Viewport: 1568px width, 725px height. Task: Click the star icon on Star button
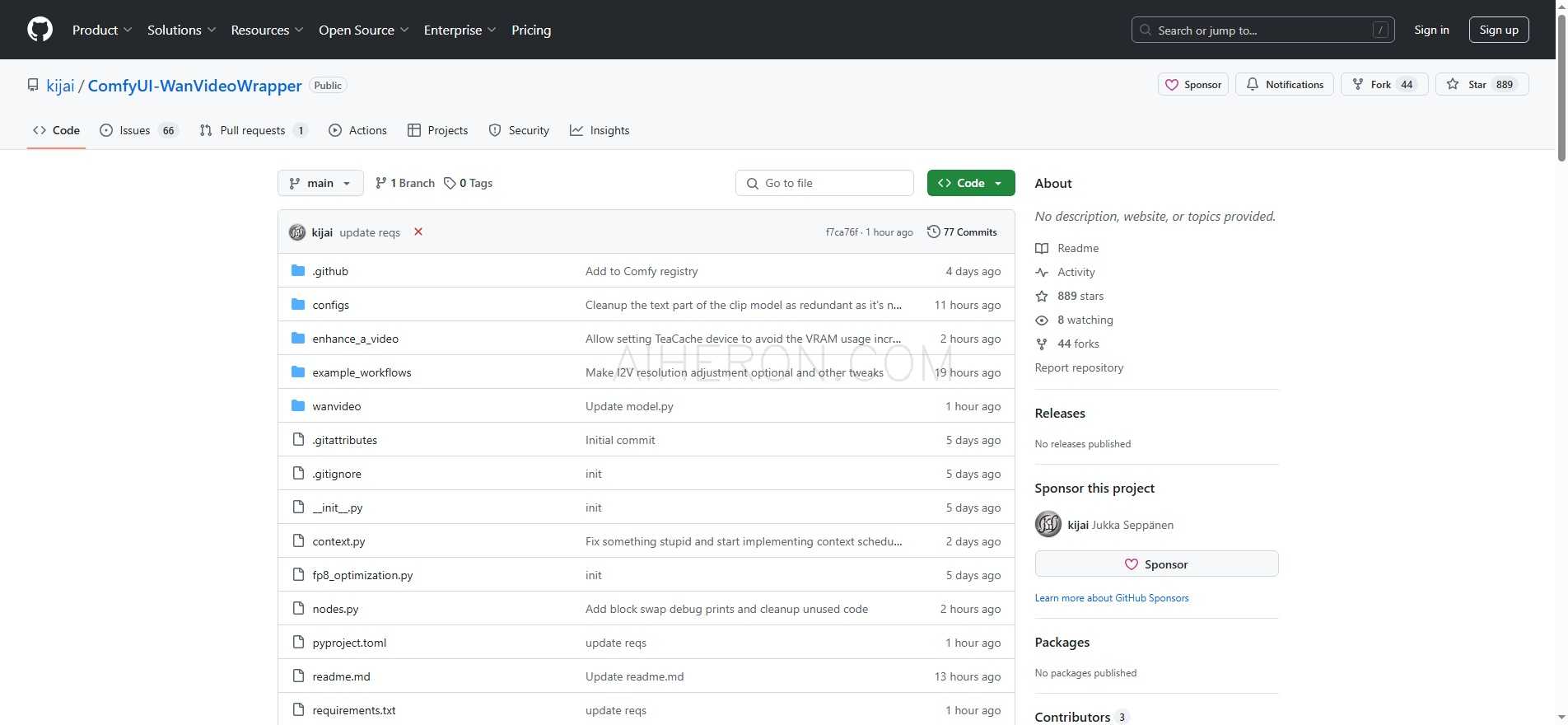pos(1453,85)
